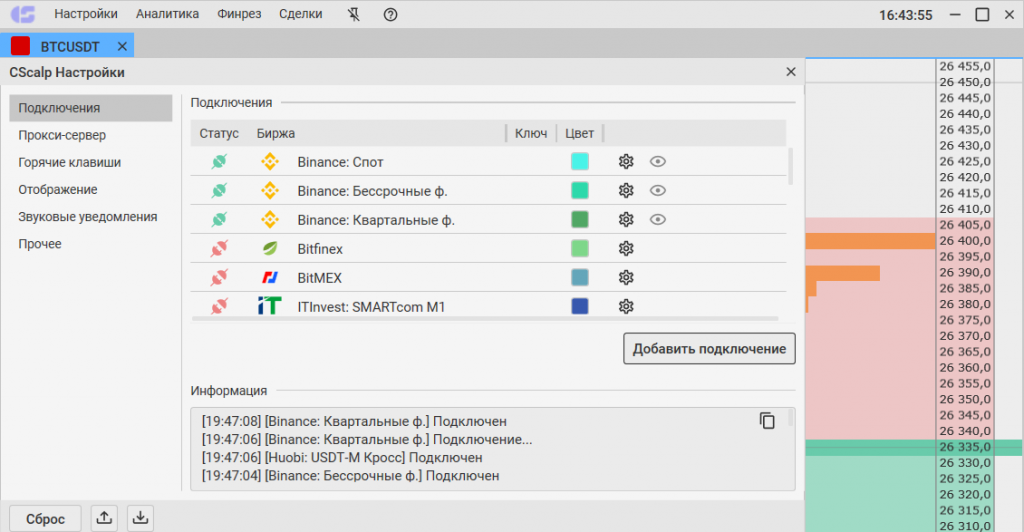Click the 26 400,0 price level in order book
Image resolution: width=1024 pixels, height=532 pixels.
pos(965,241)
